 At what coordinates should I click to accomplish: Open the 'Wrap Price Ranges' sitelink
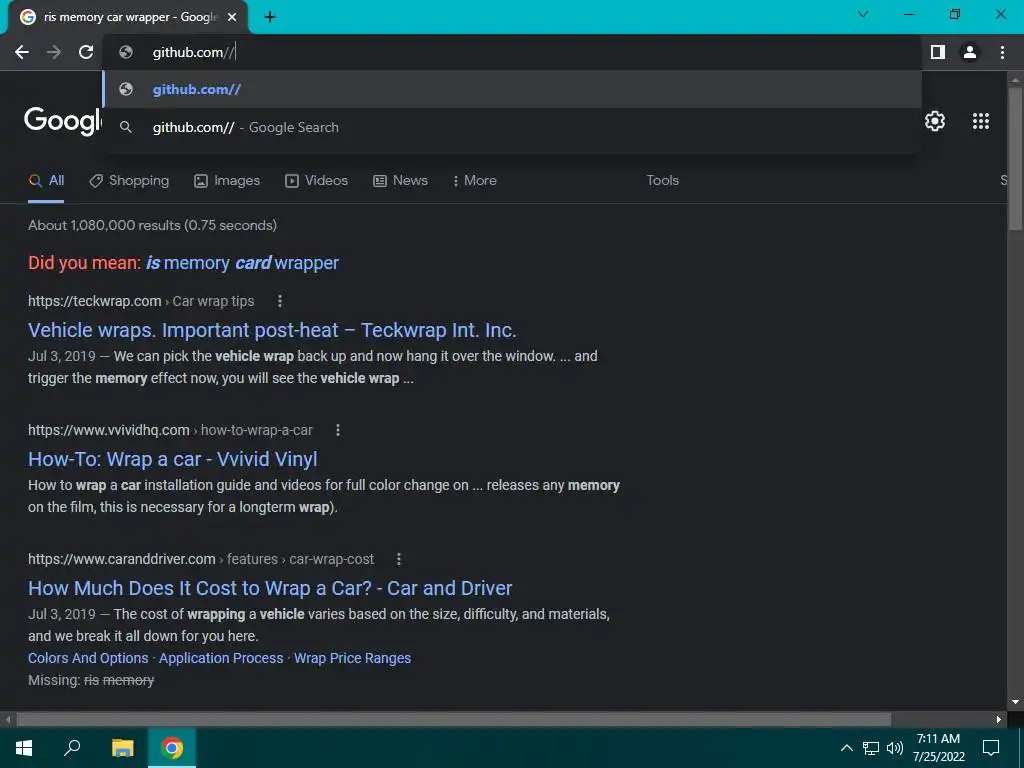(x=353, y=658)
